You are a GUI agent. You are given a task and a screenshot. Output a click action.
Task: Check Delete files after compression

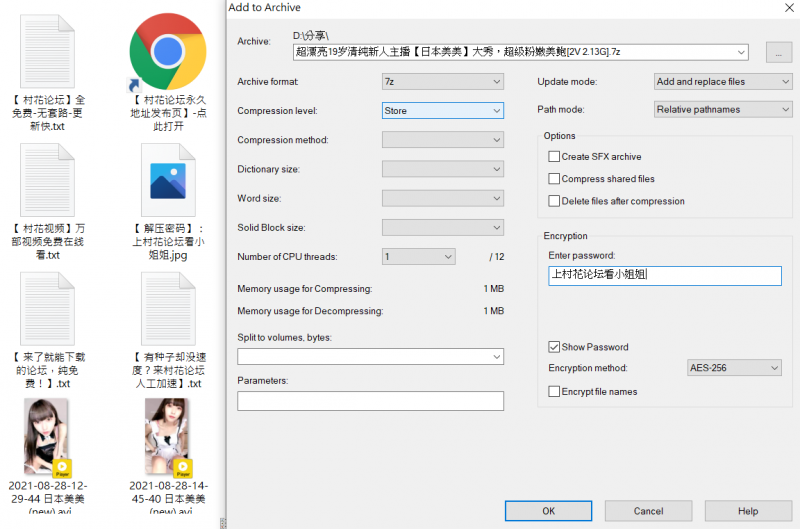point(554,201)
